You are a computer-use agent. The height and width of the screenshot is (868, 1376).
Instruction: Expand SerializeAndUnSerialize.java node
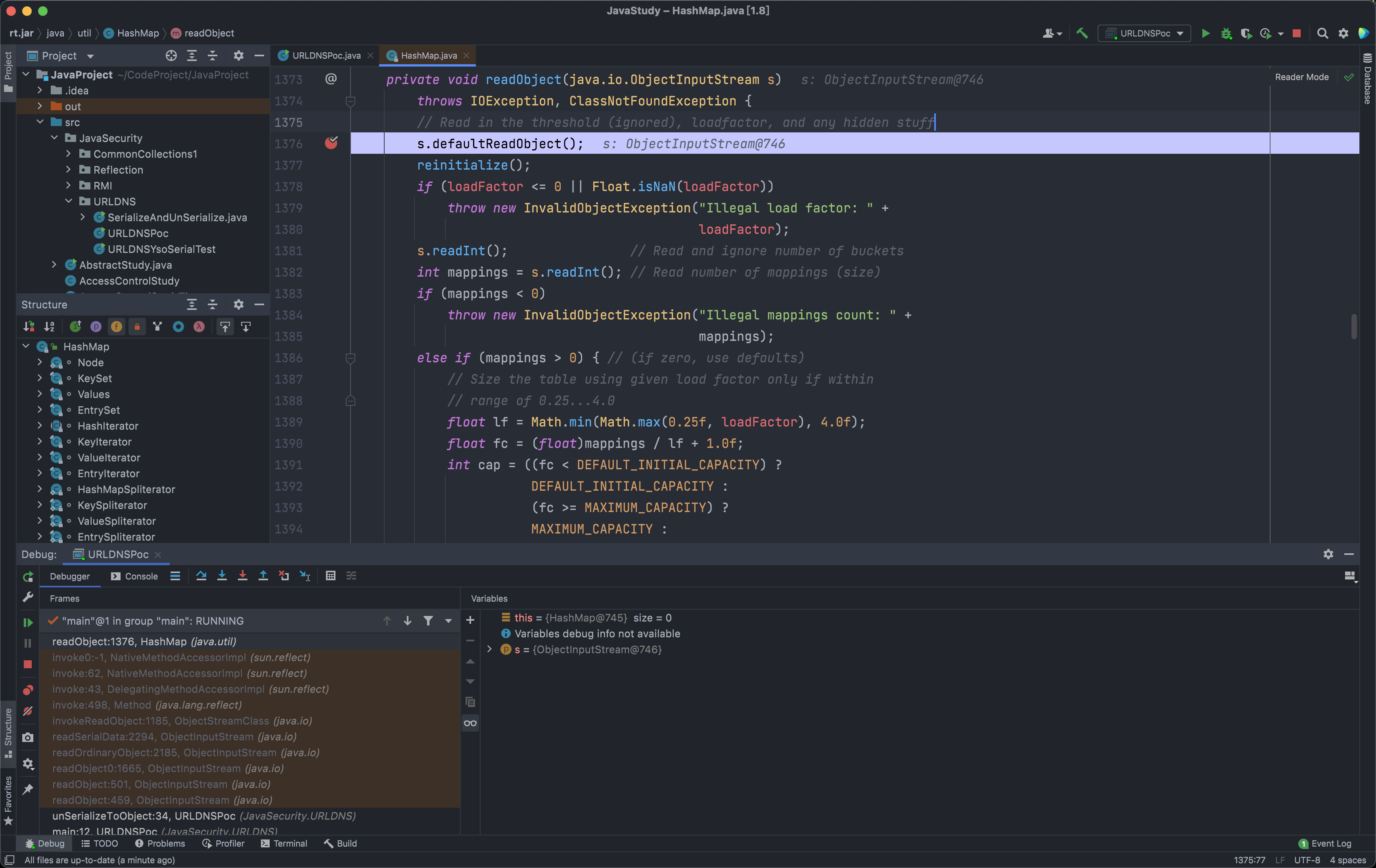(82, 217)
